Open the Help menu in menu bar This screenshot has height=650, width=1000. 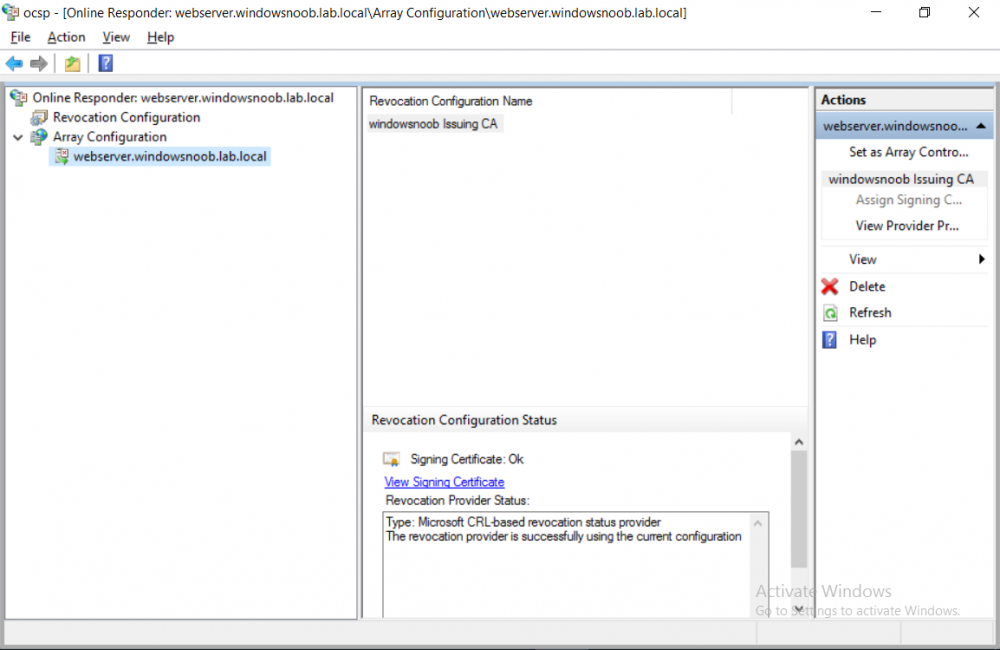point(160,37)
